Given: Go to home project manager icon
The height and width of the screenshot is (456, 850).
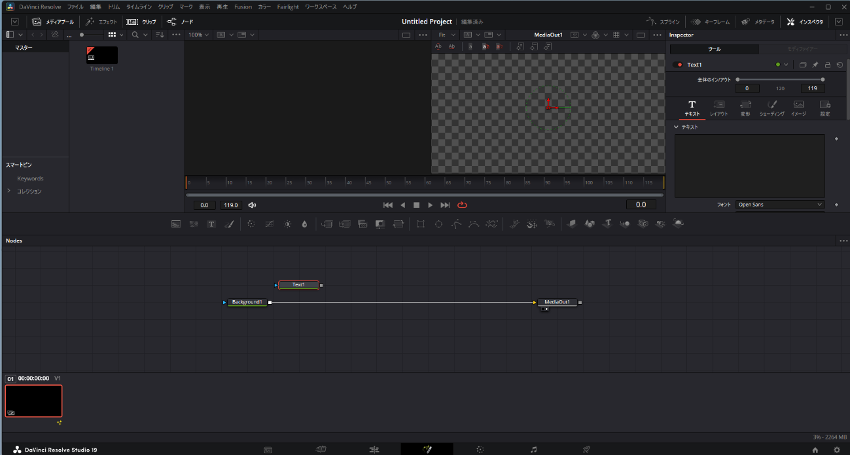Looking at the screenshot, I should click(815, 449).
